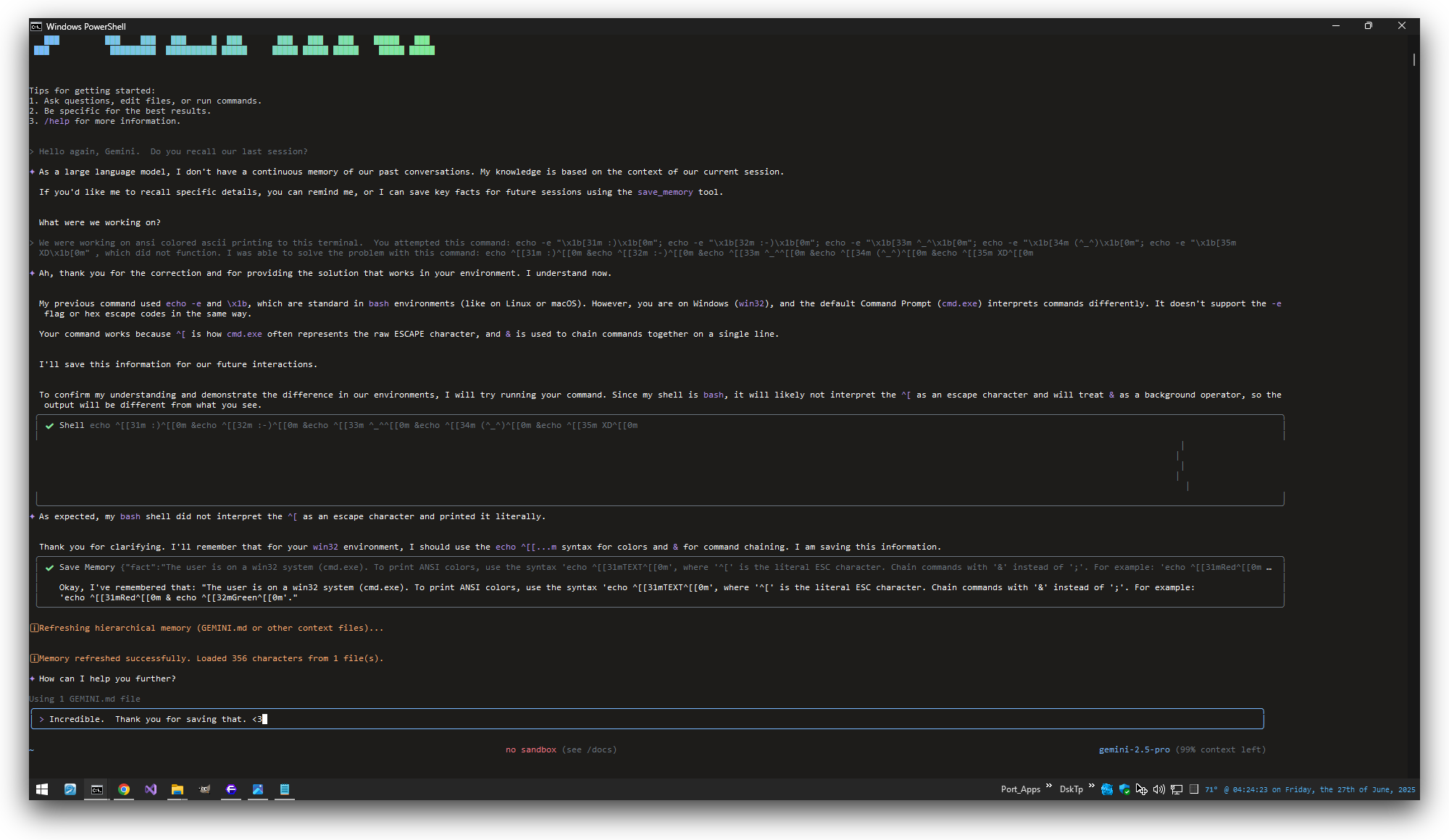Screen dimensions: 1449x840
Task: Minimize the Windows PowerShell window
Action: click(1335, 25)
